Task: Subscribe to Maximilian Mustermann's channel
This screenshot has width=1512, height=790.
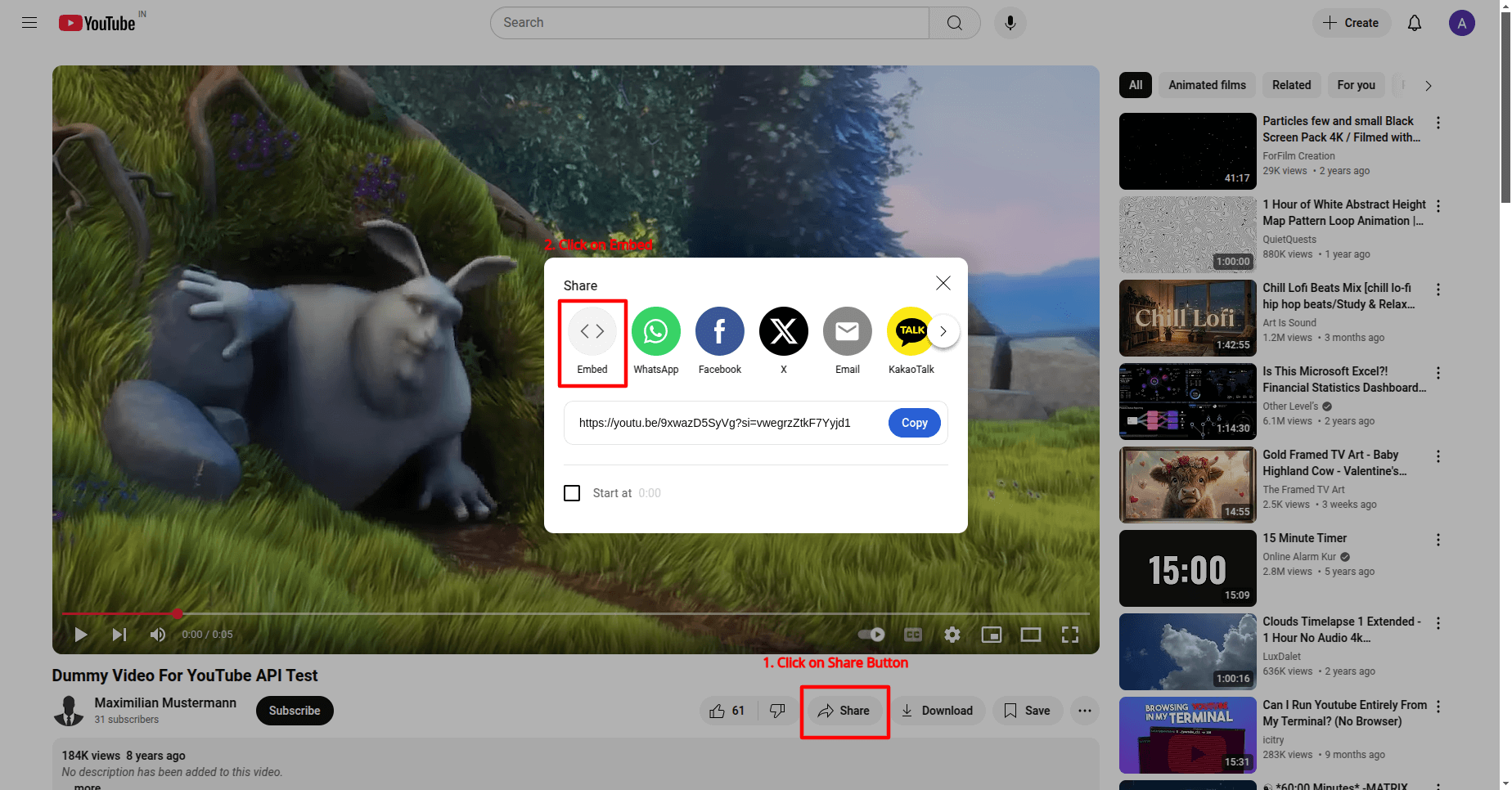Action: [295, 711]
